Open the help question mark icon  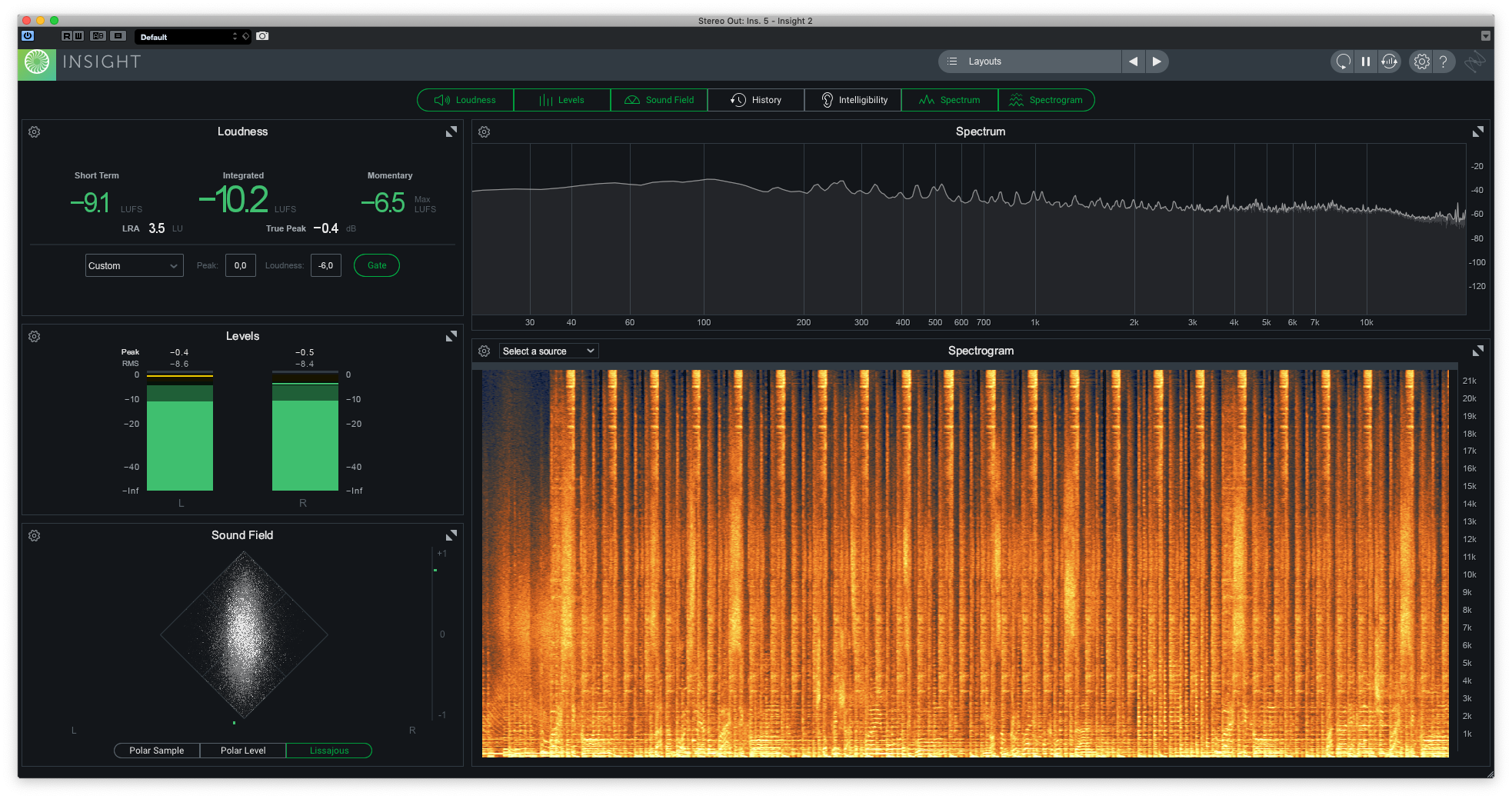tap(1444, 62)
